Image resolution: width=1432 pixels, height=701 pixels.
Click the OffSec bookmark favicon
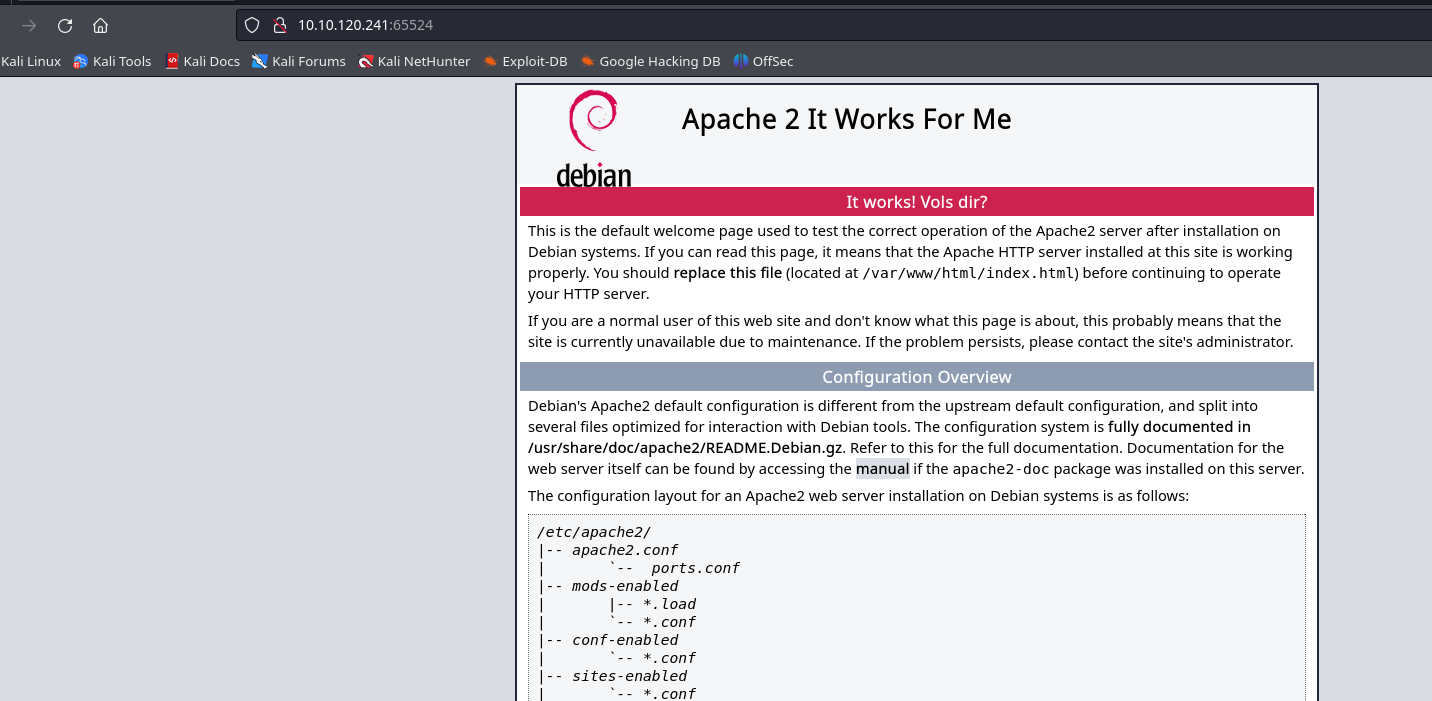[x=740, y=61]
